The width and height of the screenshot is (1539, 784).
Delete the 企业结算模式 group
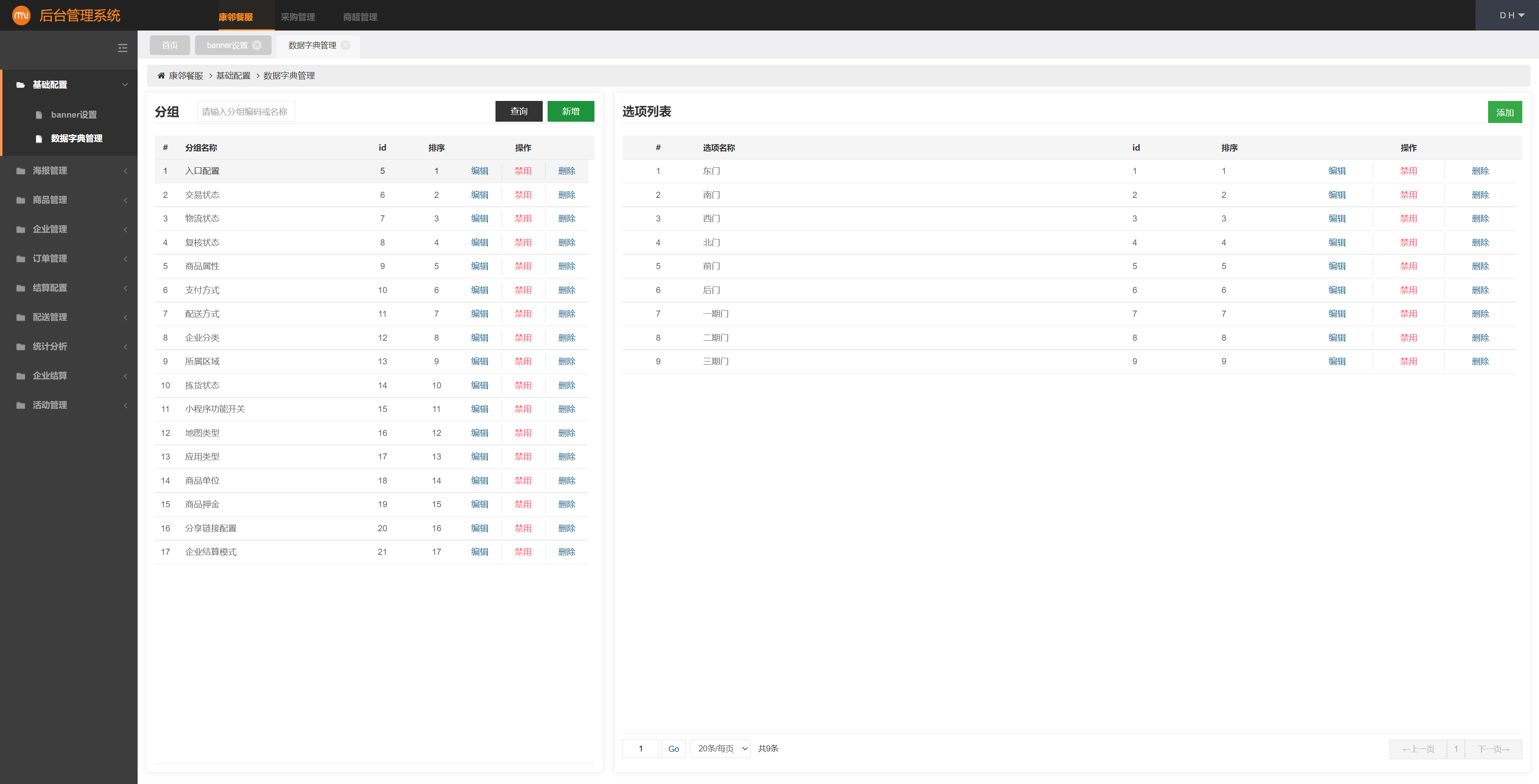566,552
